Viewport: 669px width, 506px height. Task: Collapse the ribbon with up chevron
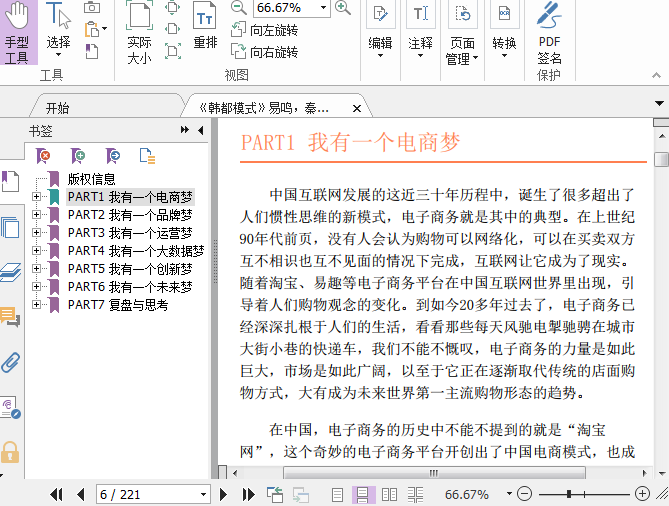(x=656, y=76)
